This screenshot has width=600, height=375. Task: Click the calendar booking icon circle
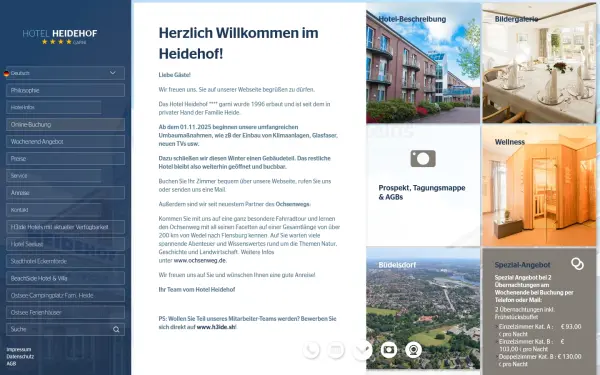[336, 350]
